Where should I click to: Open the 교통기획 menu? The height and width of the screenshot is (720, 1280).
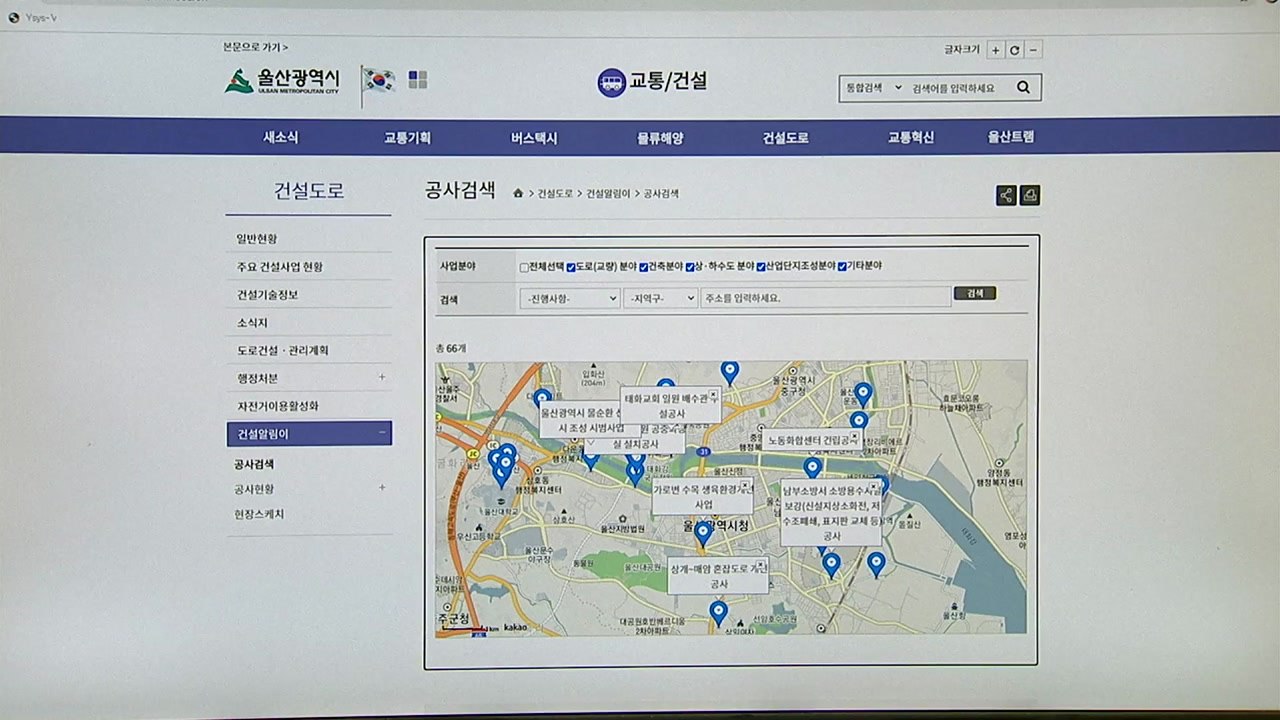pos(407,138)
